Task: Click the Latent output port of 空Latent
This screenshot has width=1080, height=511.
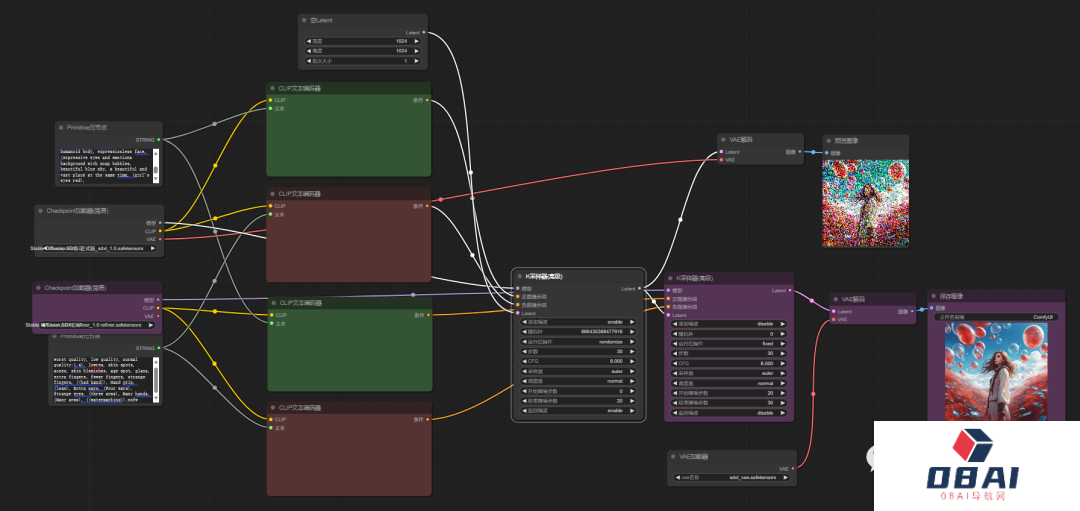Action: click(423, 32)
